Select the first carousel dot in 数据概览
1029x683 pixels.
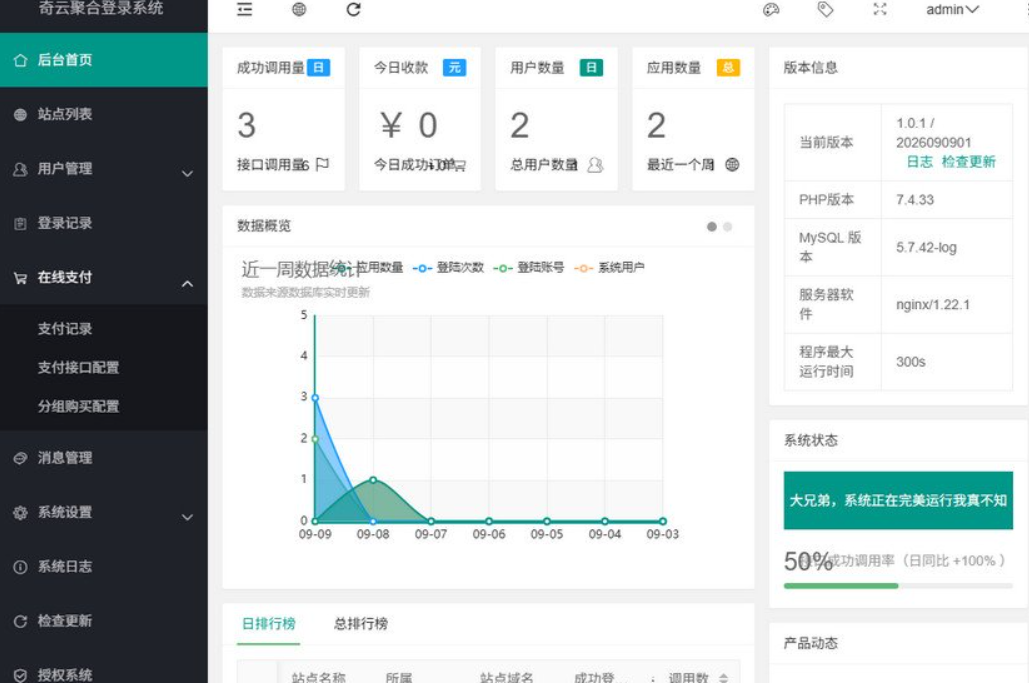(x=711, y=226)
